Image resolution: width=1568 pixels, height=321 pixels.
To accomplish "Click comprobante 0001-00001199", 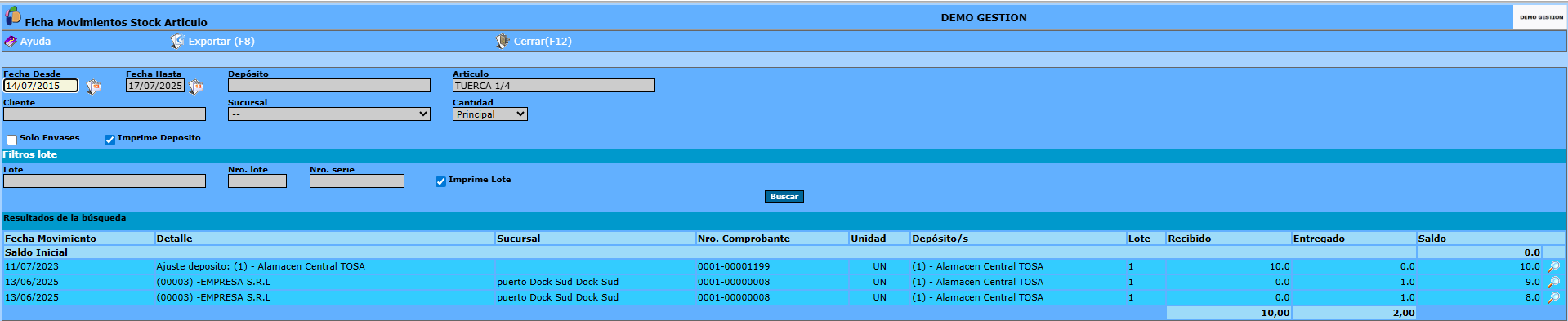I will pyautogui.click(x=734, y=266).
